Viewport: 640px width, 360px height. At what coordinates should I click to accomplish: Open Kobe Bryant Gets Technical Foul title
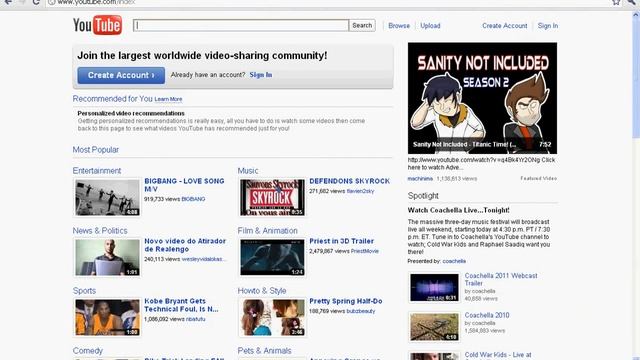click(x=181, y=305)
